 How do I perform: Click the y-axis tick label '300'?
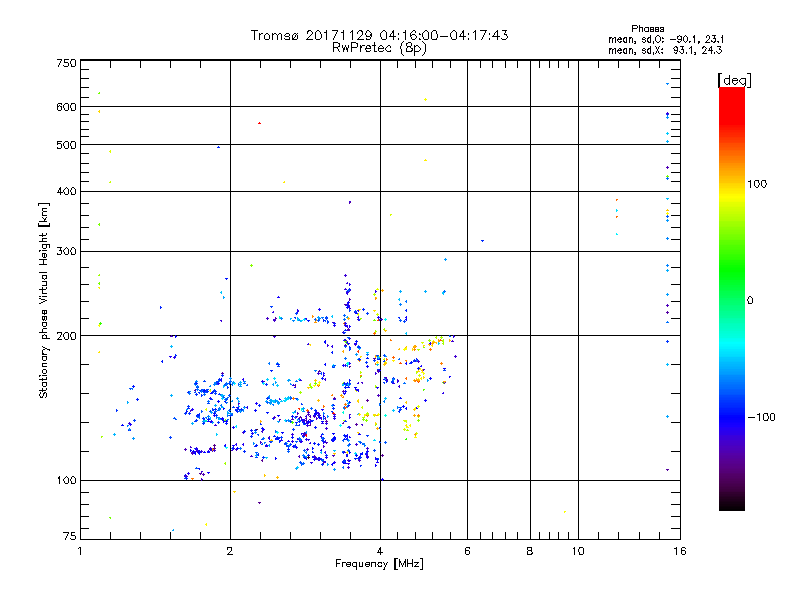pyautogui.click(x=66, y=252)
